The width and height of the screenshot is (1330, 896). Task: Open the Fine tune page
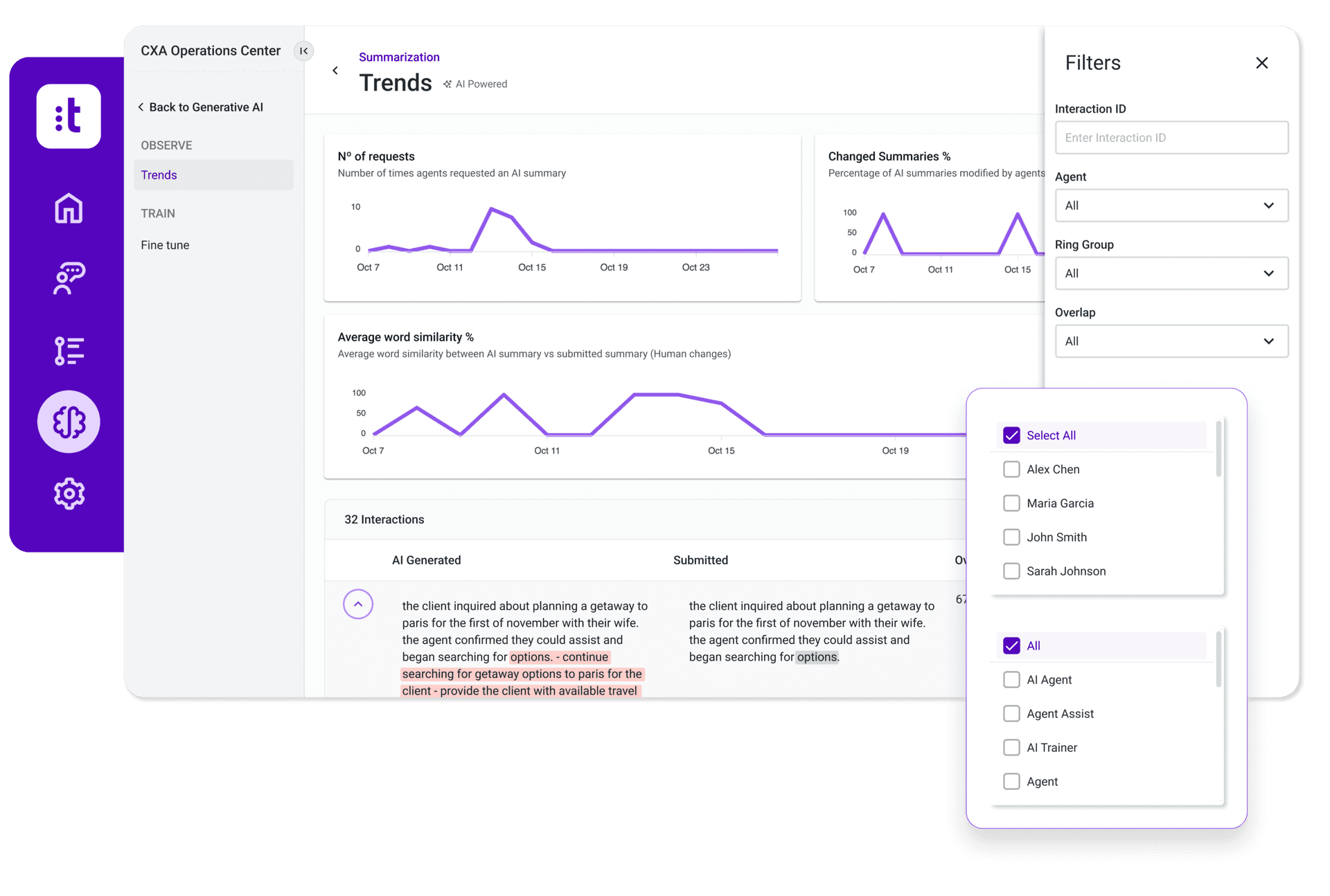(165, 244)
